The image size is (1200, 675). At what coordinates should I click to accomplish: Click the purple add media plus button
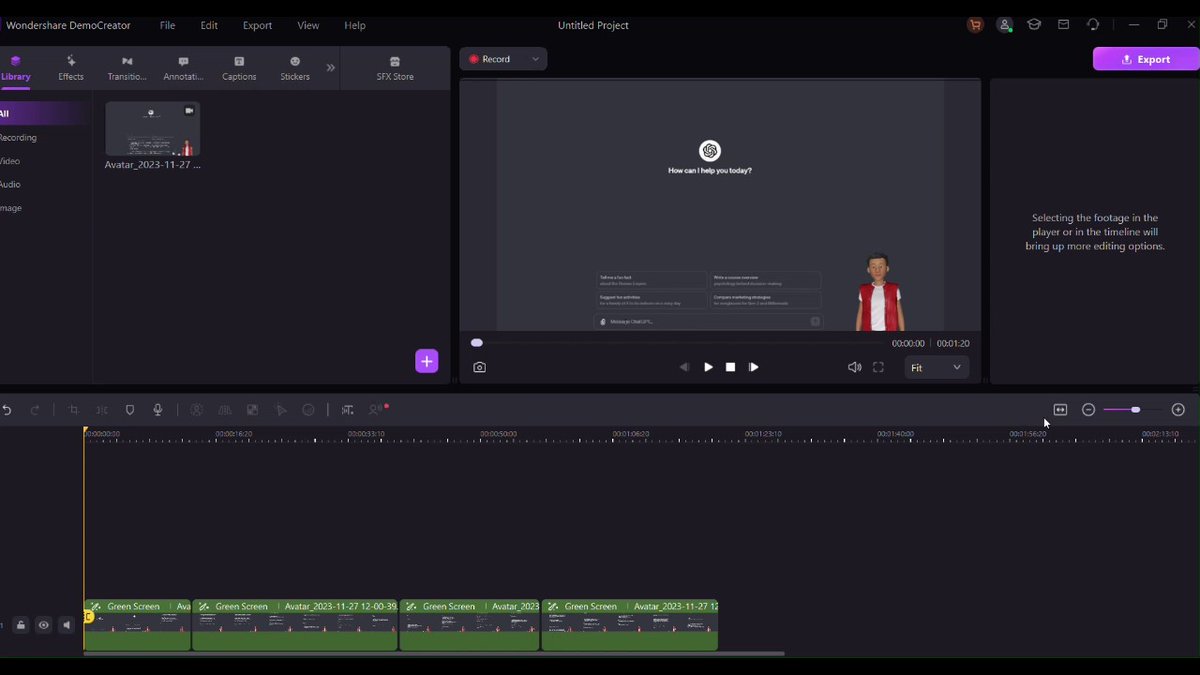(427, 361)
